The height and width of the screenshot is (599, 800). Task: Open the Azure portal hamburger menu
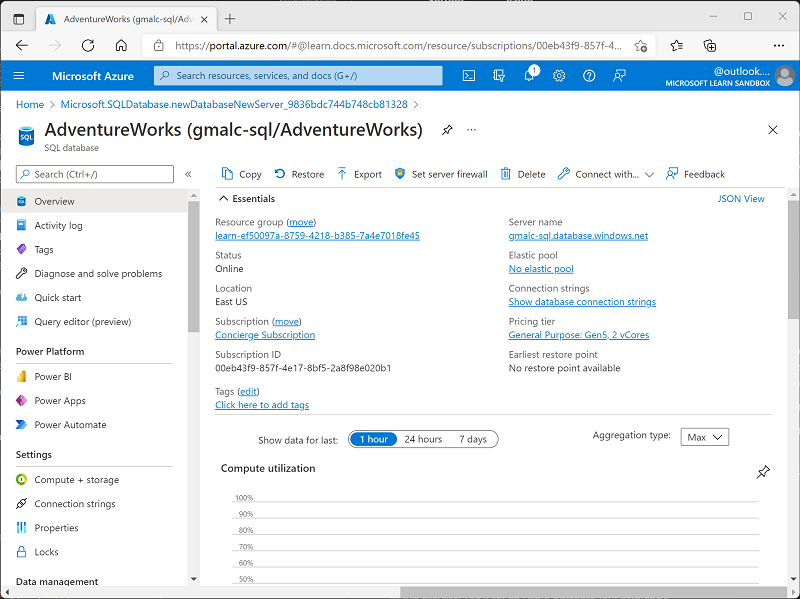coord(19,76)
